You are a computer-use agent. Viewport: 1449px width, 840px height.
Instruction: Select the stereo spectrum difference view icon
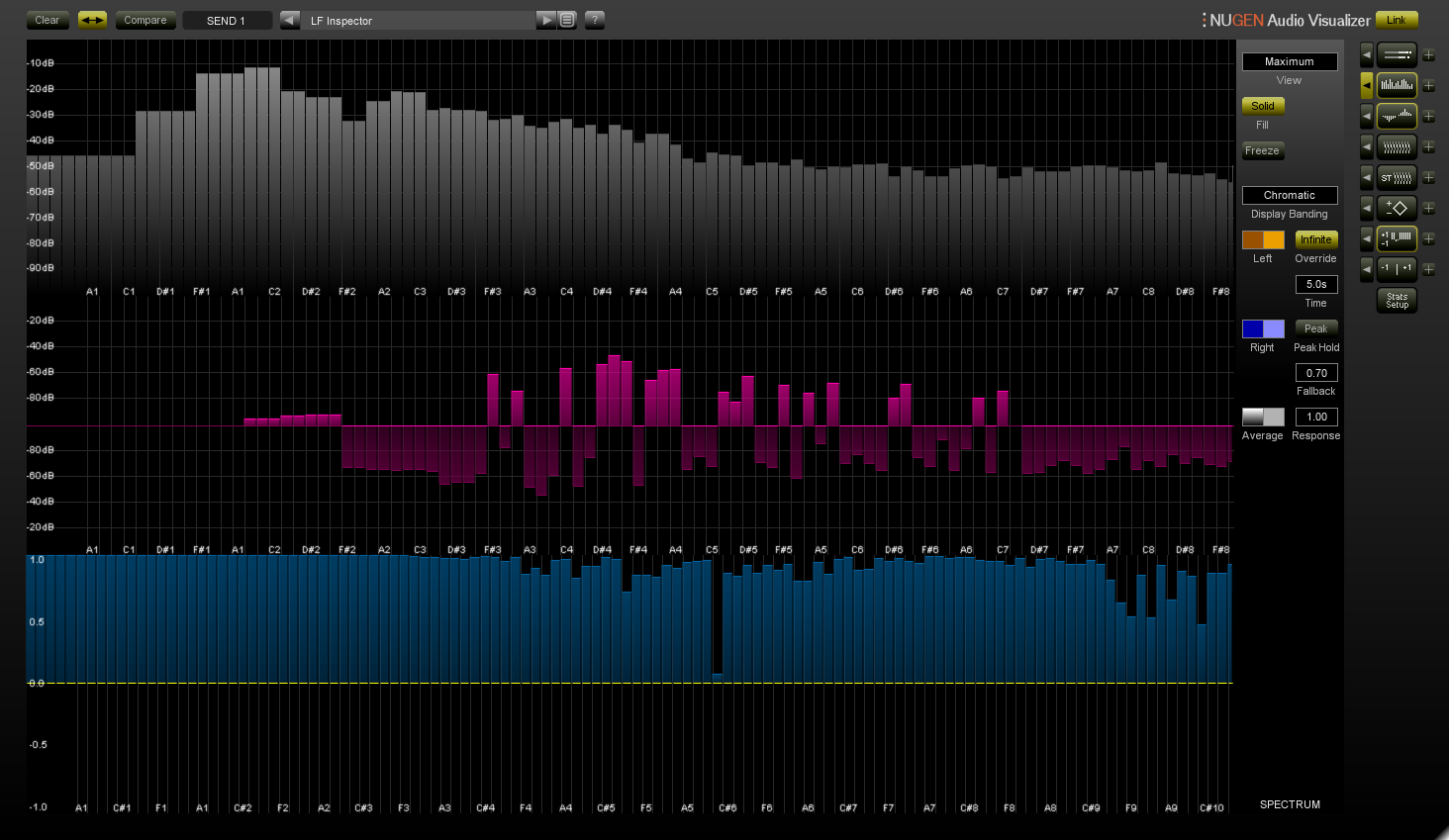(x=1397, y=117)
